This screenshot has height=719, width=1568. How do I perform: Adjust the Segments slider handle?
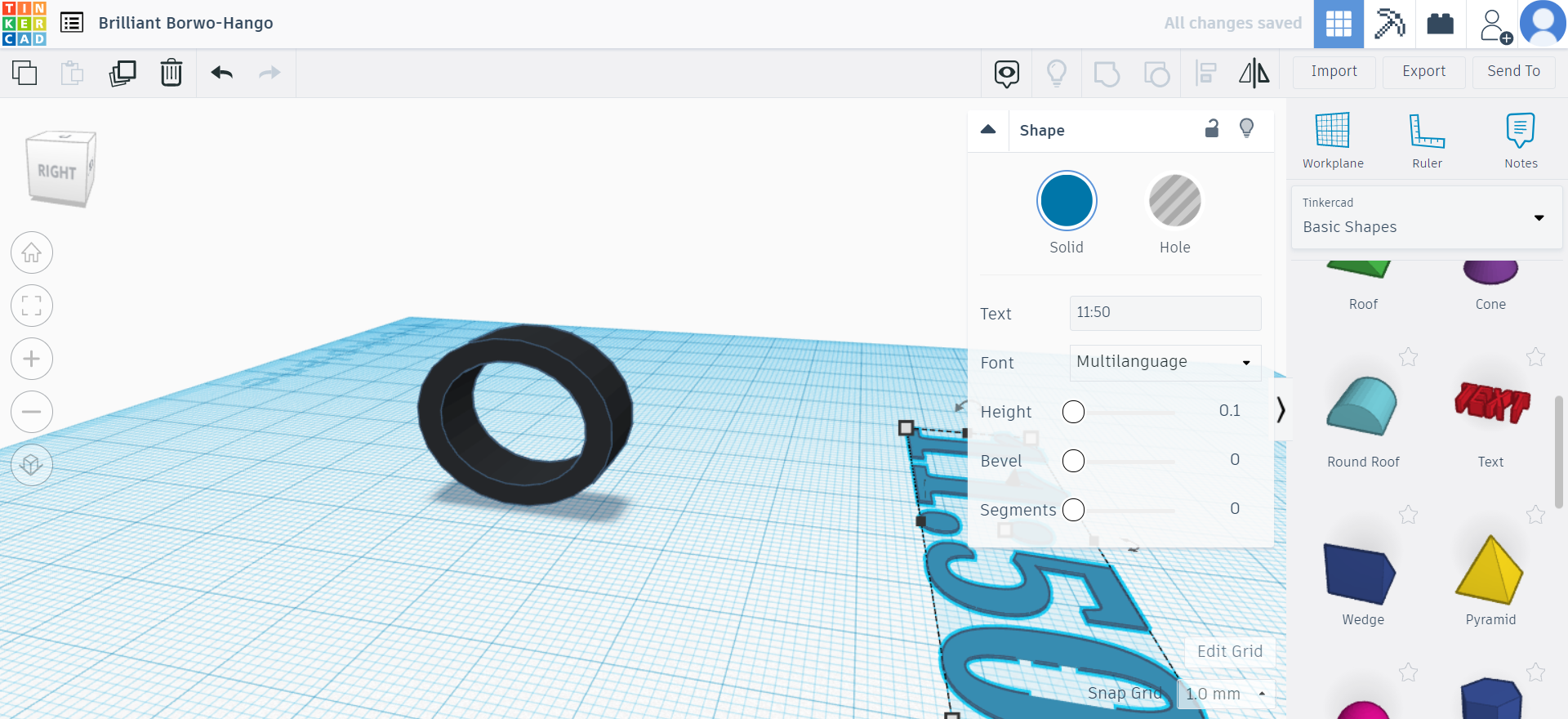coord(1074,510)
